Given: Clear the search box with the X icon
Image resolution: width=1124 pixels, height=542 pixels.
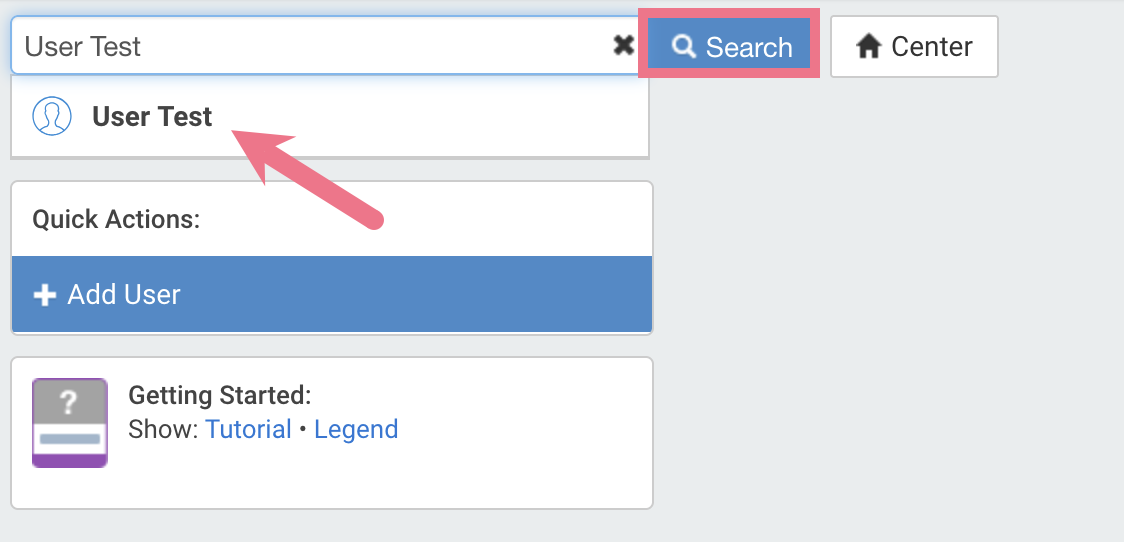Looking at the screenshot, I should pyautogui.click(x=624, y=46).
